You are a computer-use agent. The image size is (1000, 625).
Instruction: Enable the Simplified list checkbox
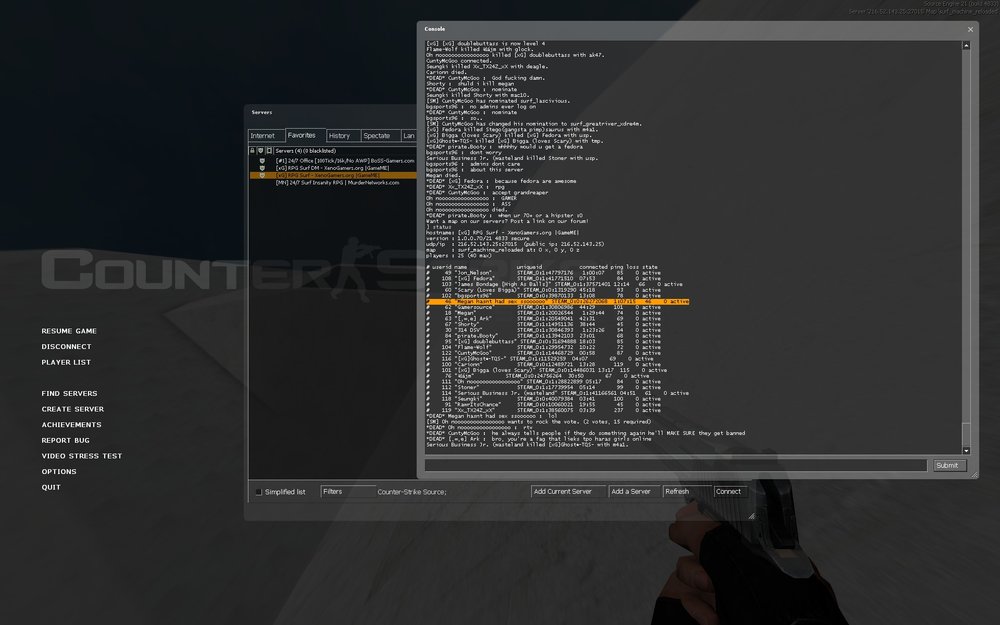pos(259,492)
